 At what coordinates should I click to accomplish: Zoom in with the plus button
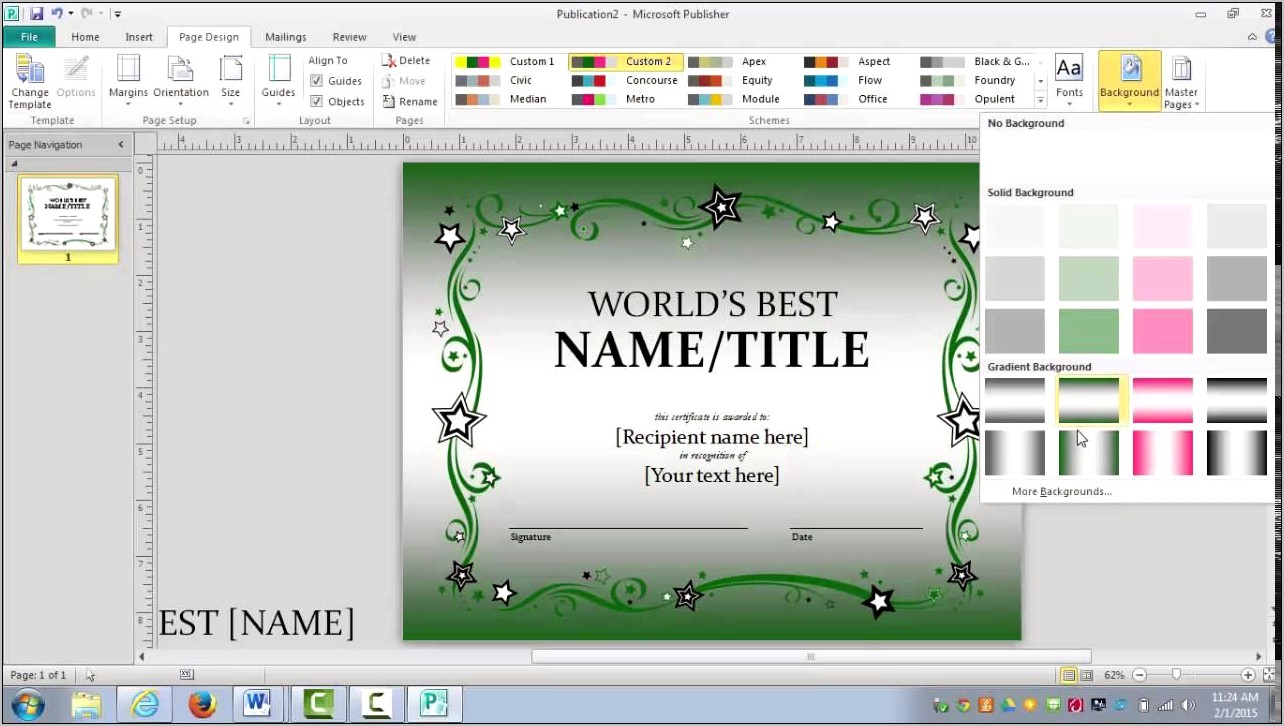coord(1248,675)
